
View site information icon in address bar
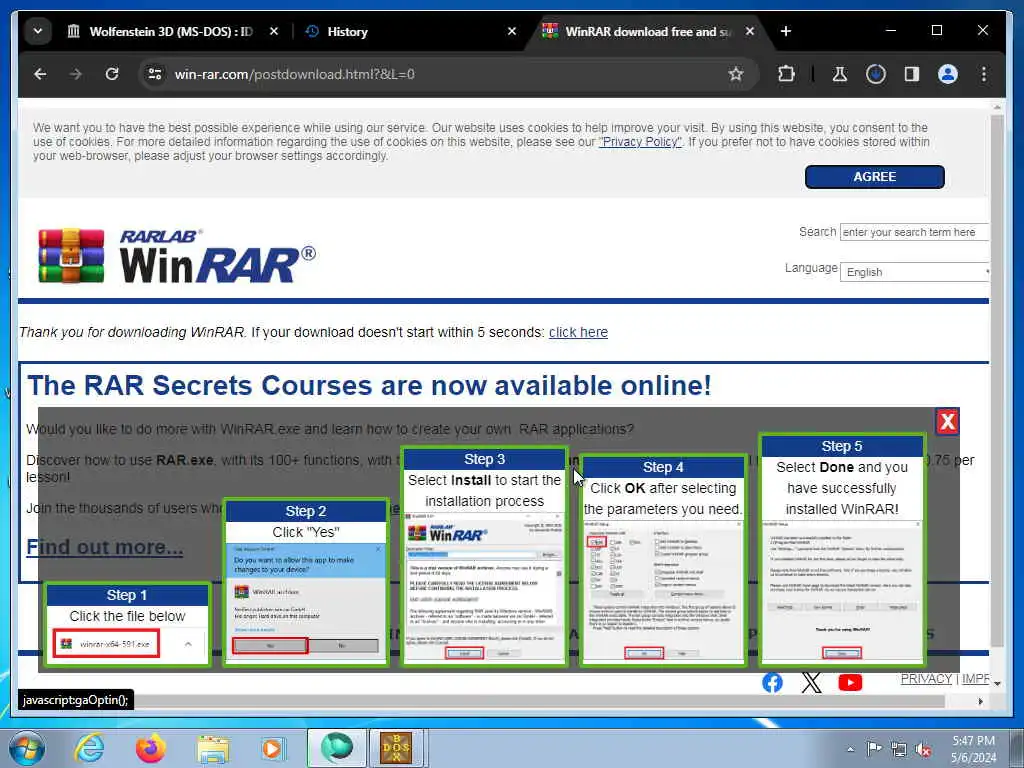(155, 74)
